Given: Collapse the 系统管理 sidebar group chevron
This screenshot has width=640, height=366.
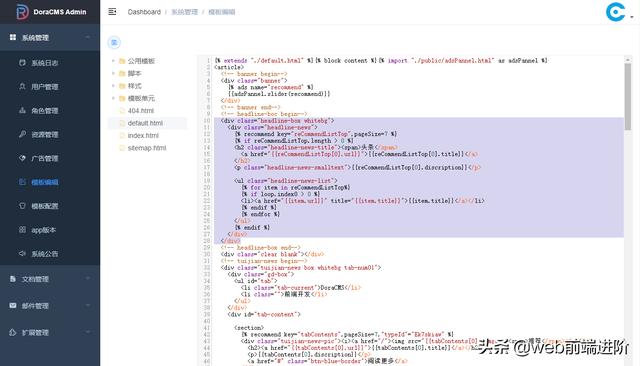Looking at the screenshot, I should (x=88, y=37).
